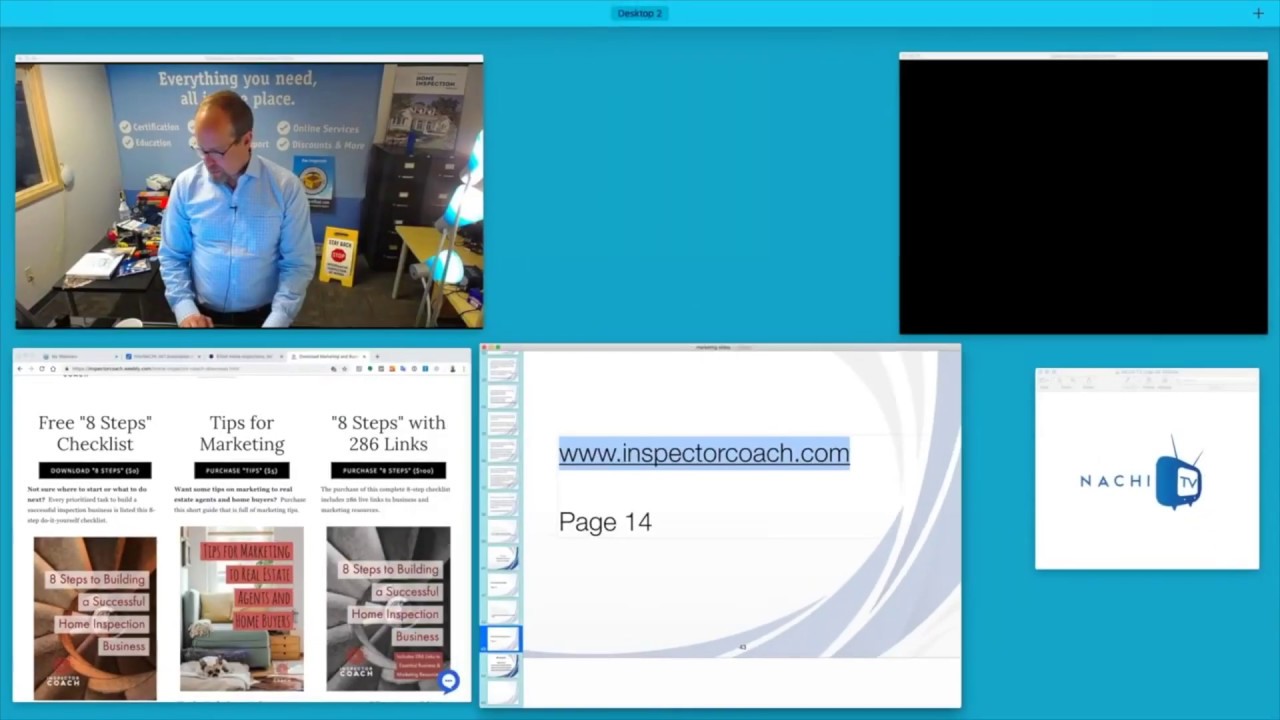Click the Free "8 Steps" Checklist heading

95,433
